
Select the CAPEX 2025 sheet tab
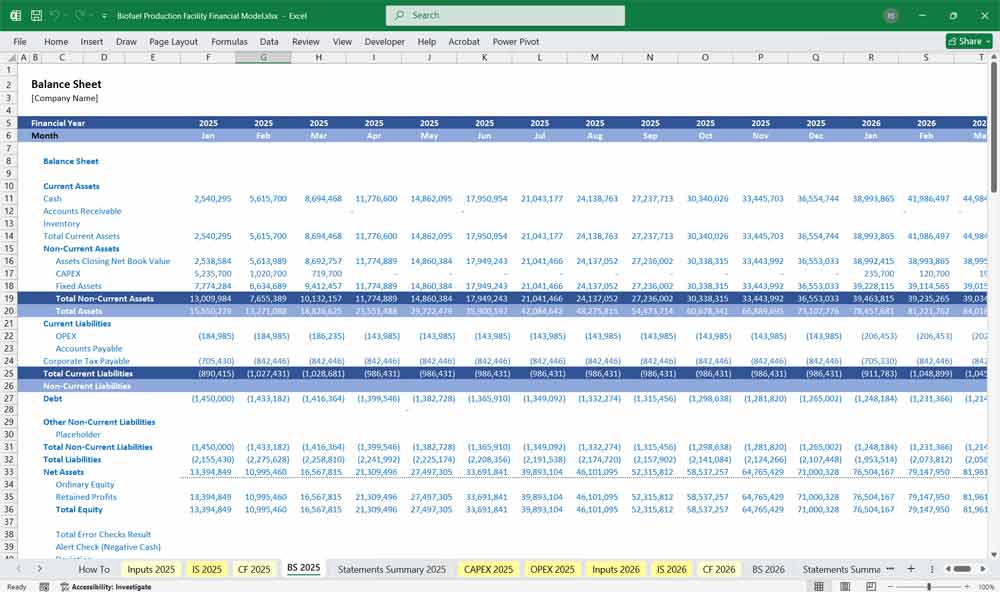pyautogui.click(x=487, y=568)
